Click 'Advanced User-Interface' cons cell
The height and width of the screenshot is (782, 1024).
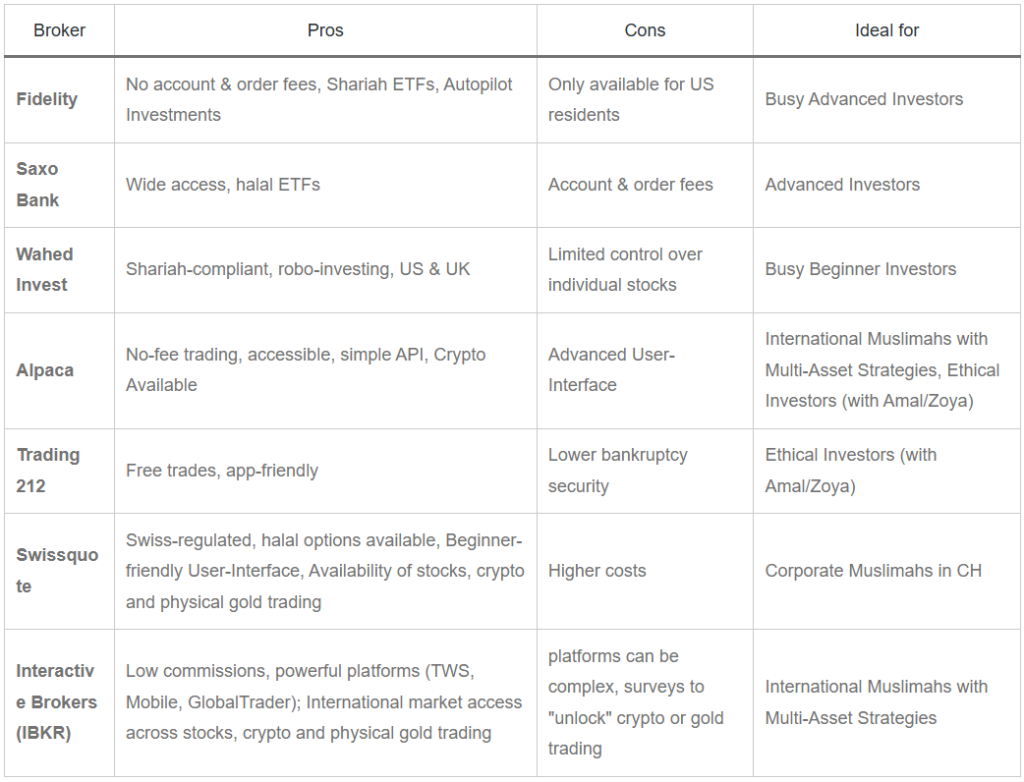[645, 370]
